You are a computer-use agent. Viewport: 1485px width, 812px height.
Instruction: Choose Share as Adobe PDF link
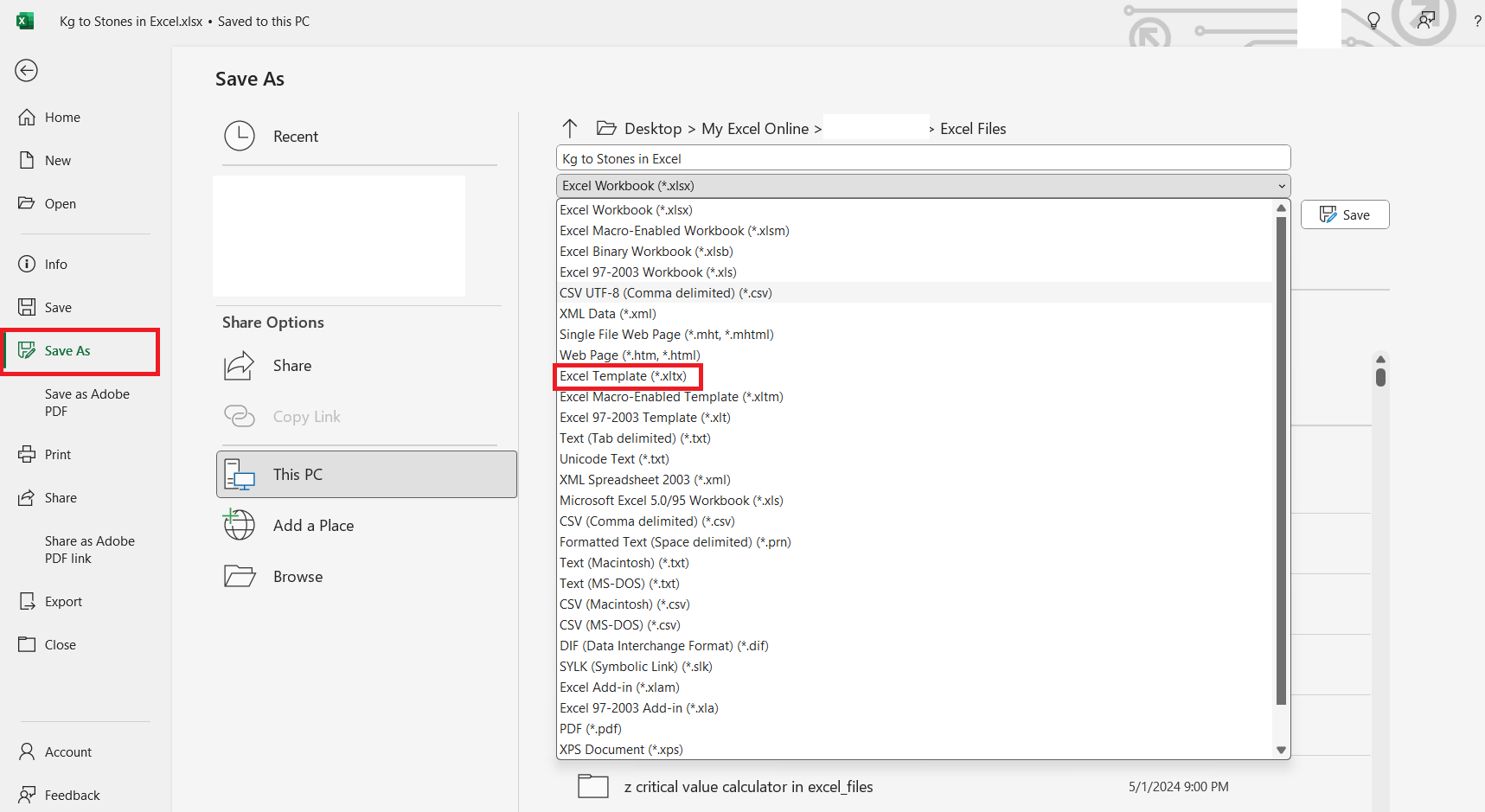tap(89, 550)
